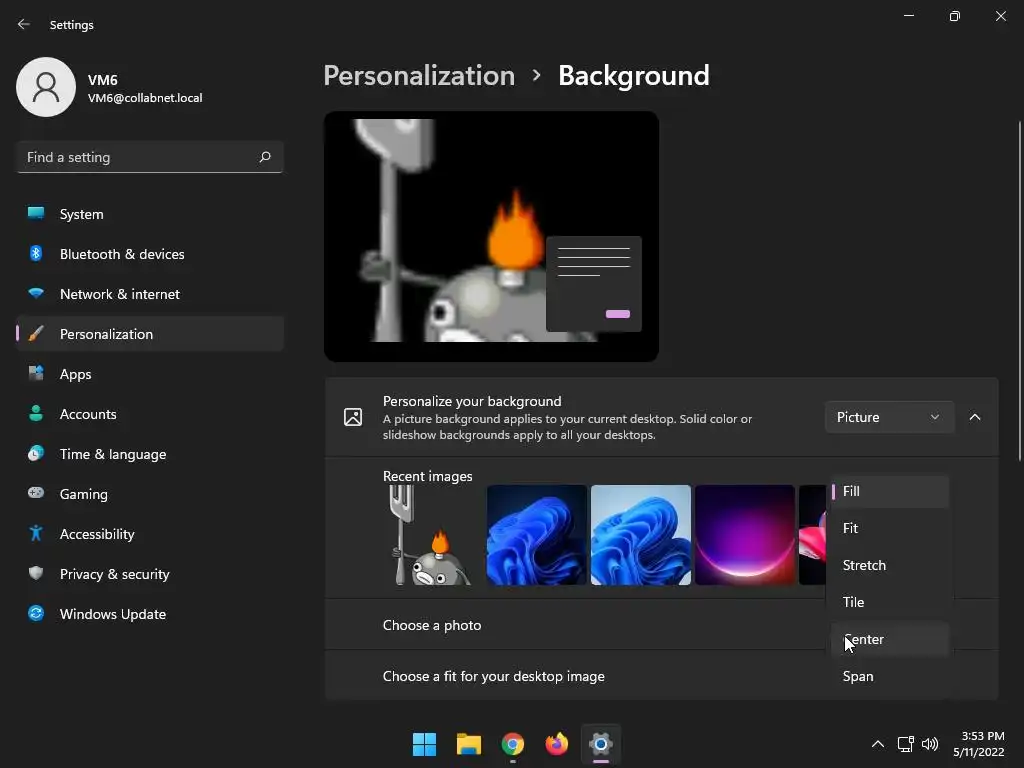Select the purple glow wallpaper thumbnail

tap(745, 535)
